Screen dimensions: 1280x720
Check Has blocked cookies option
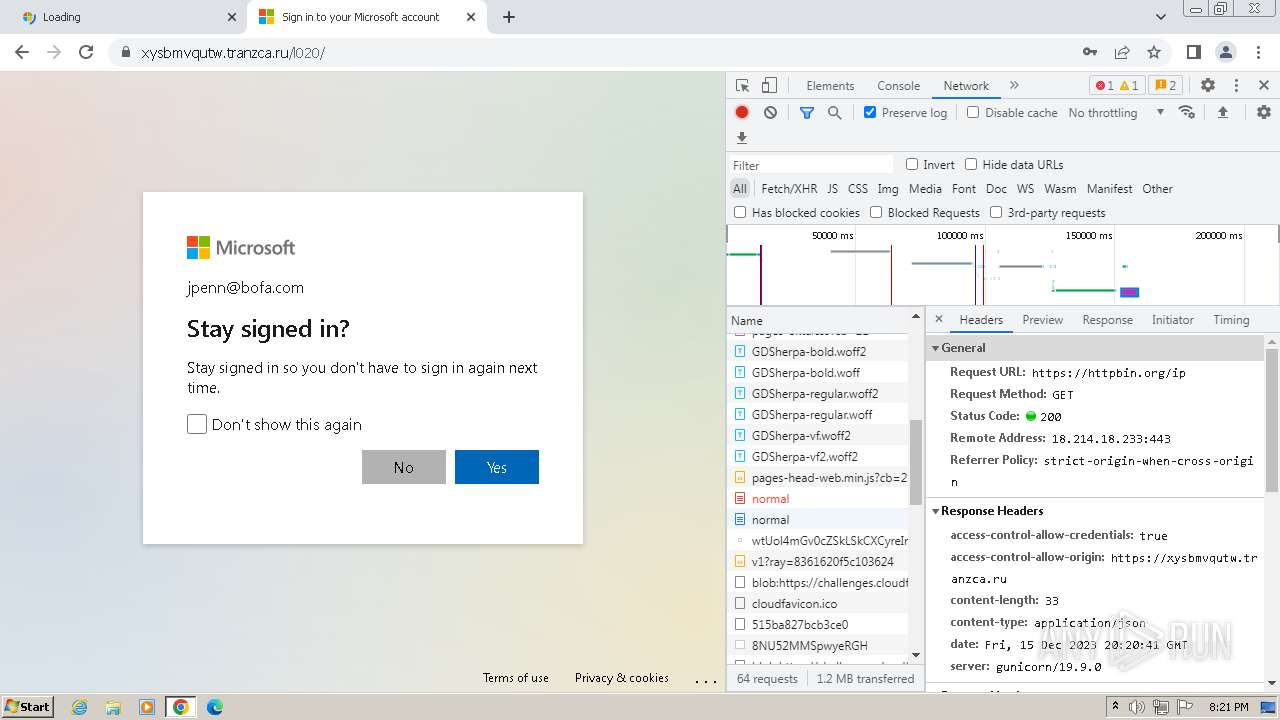(x=740, y=212)
